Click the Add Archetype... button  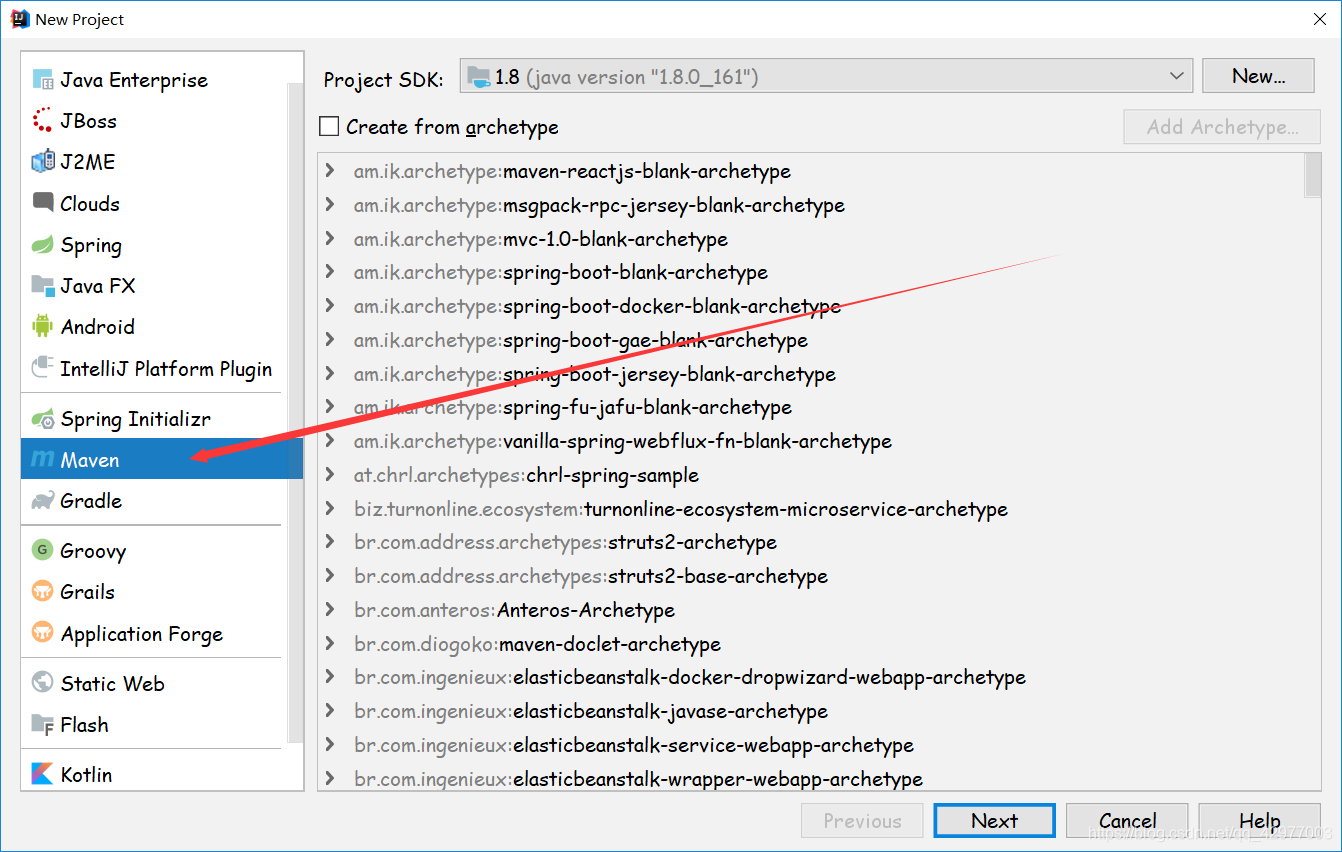(x=1222, y=127)
